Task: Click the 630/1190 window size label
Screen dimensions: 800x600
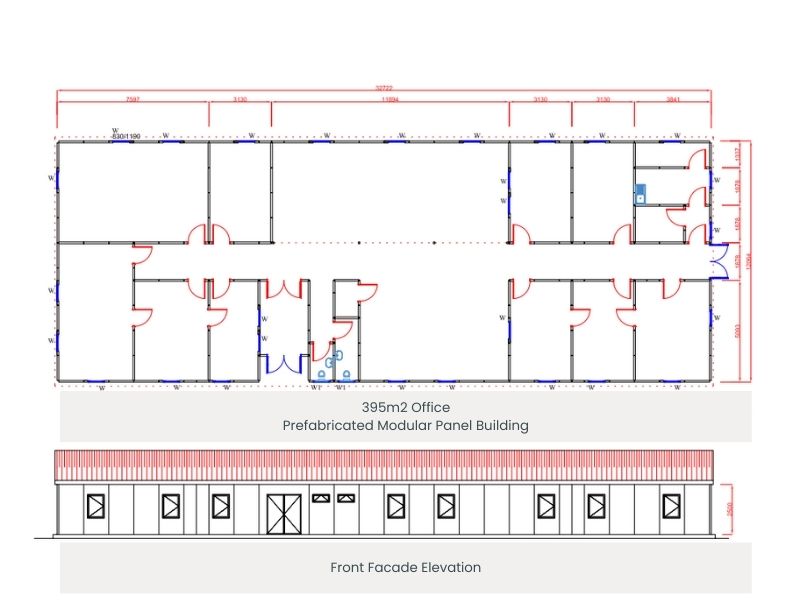Action: pyautogui.click(x=122, y=135)
